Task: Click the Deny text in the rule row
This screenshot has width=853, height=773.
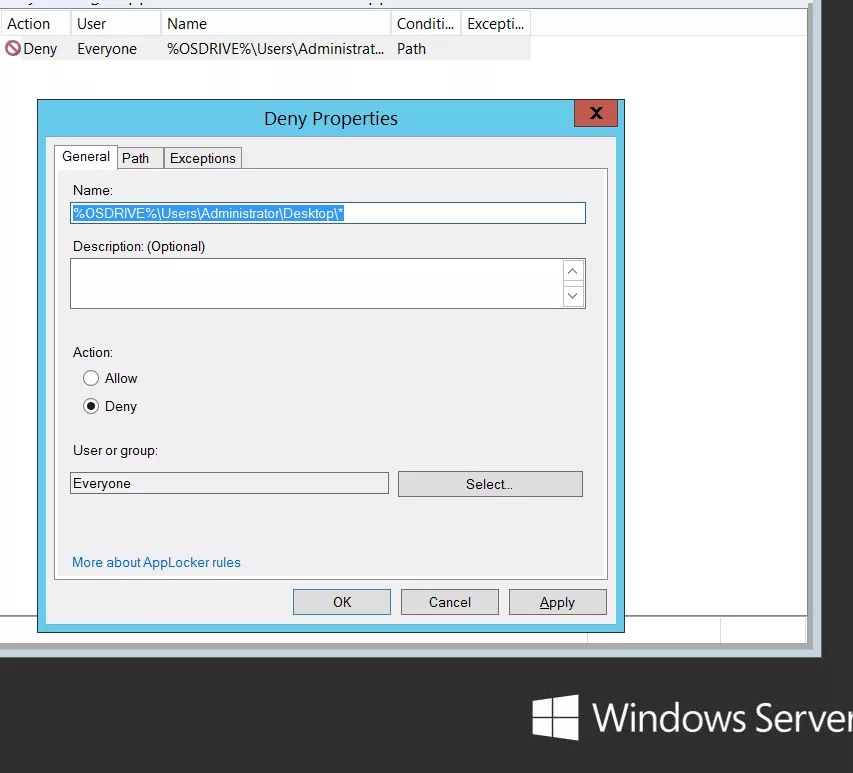Action: coord(40,49)
